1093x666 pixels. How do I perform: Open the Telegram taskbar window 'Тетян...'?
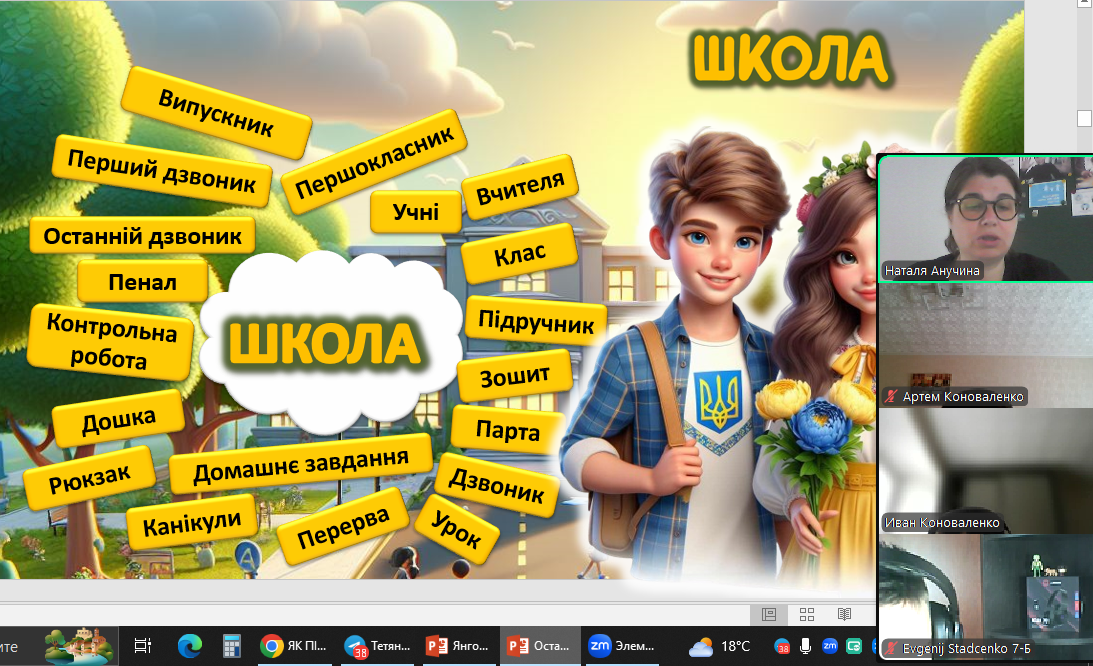tap(378, 646)
